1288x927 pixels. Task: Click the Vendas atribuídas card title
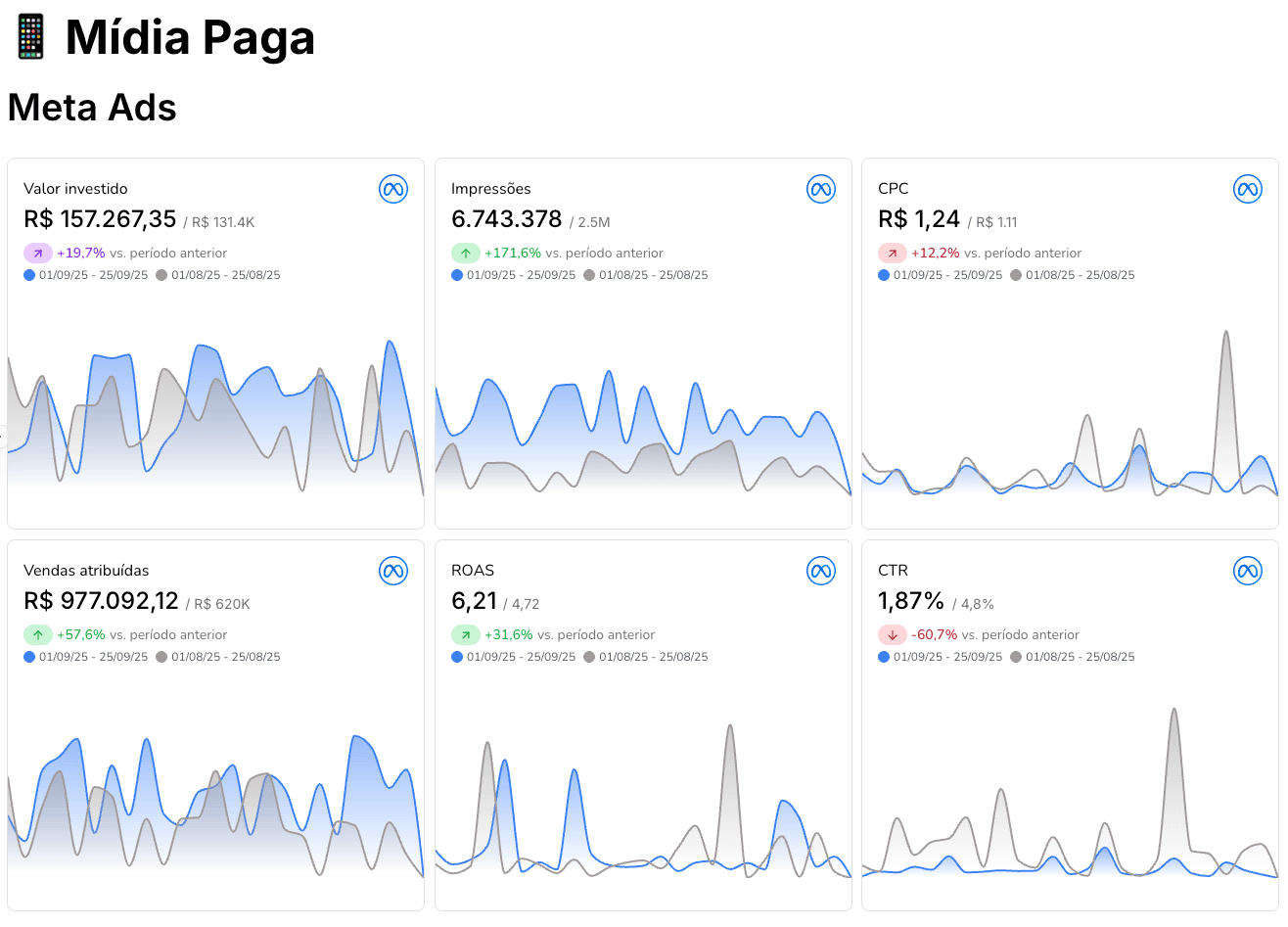click(86, 570)
